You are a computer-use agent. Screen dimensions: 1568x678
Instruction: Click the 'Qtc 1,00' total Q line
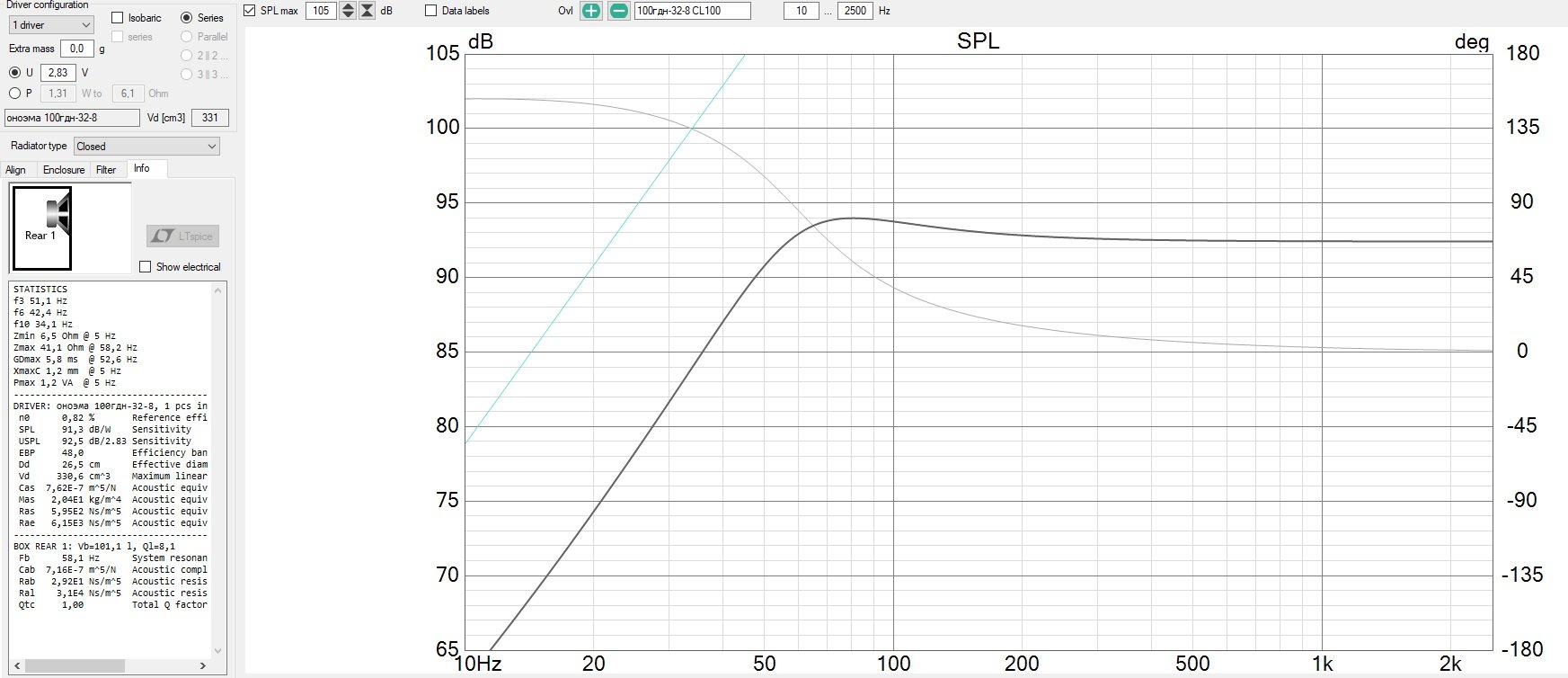[x=113, y=605]
